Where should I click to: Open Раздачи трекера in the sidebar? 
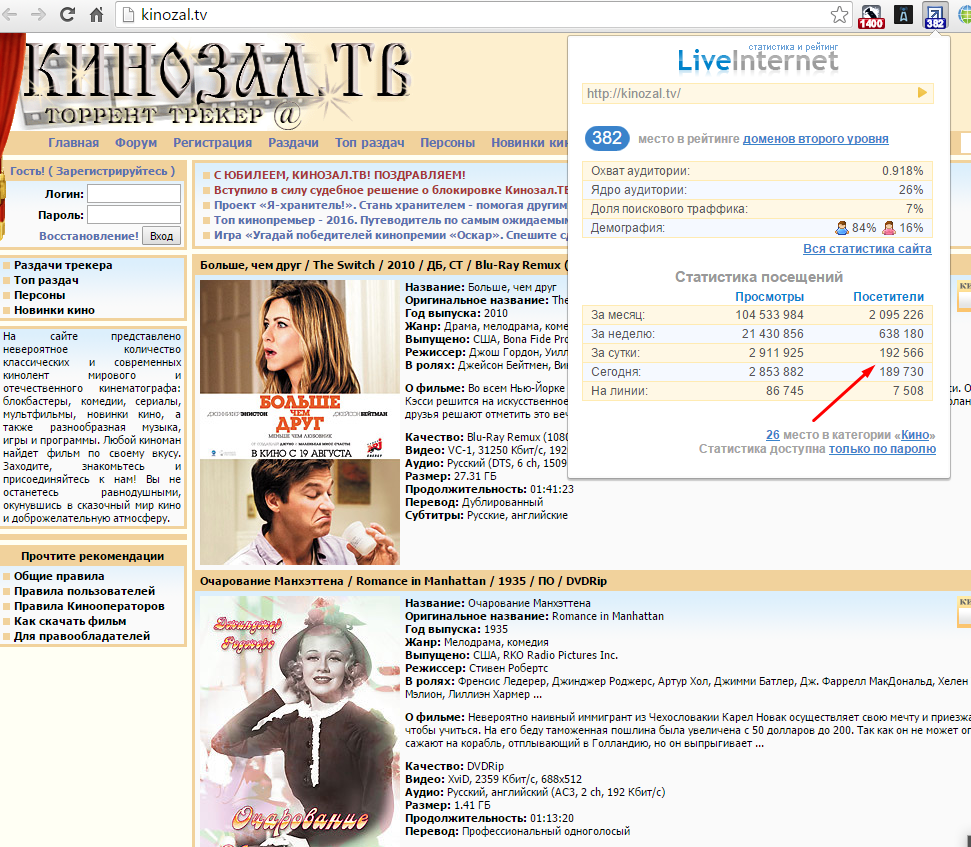coord(63,265)
